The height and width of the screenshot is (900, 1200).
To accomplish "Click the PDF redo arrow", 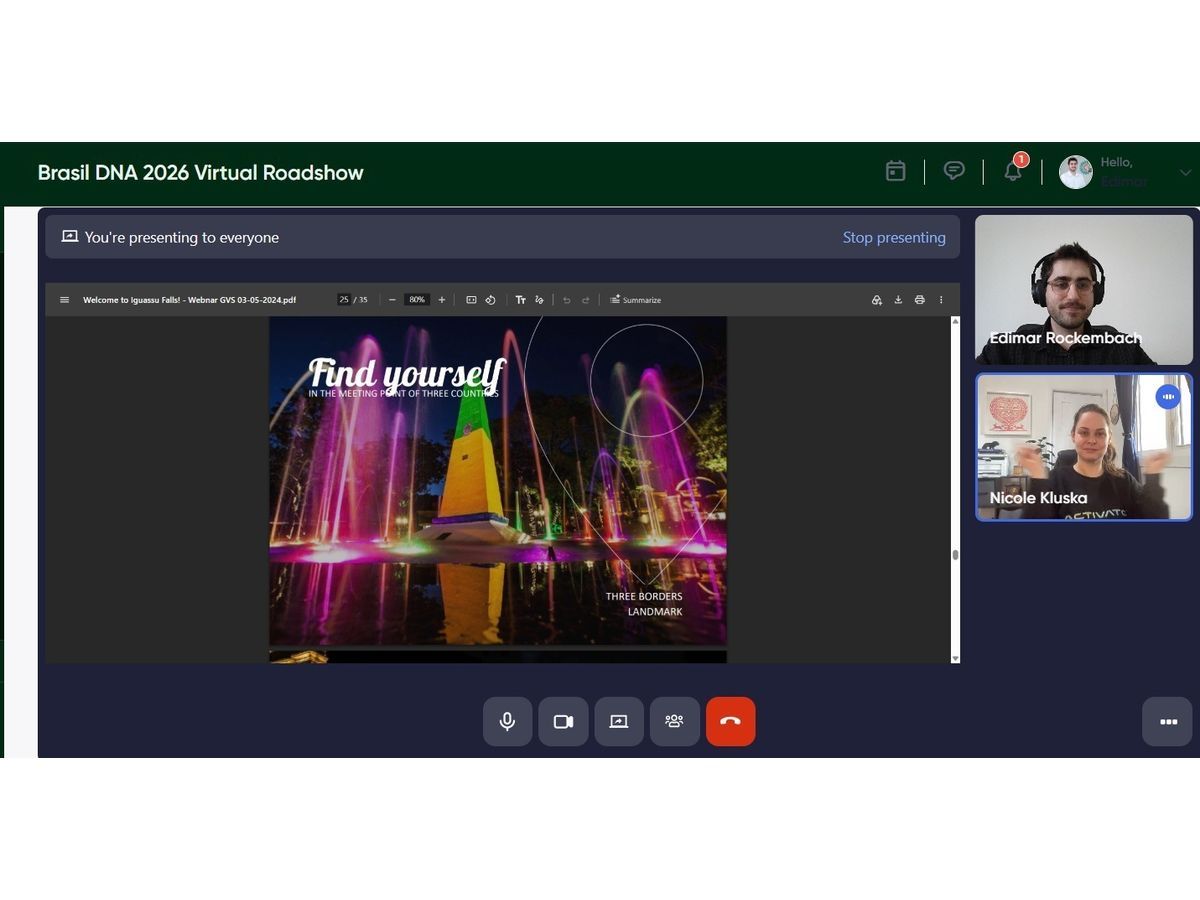I will tap(586, 300).
